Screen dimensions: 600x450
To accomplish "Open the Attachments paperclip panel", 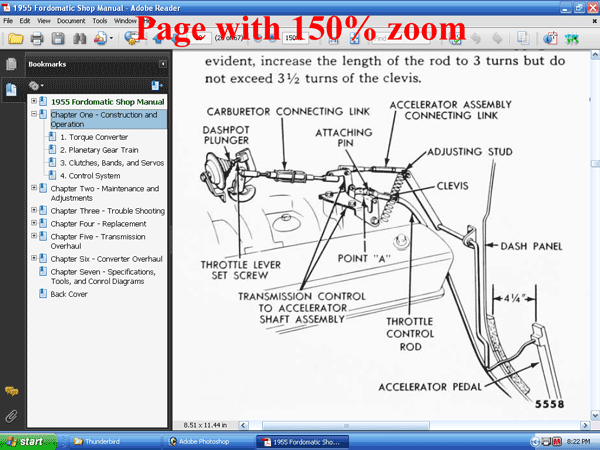I will [x=11, y=416].
